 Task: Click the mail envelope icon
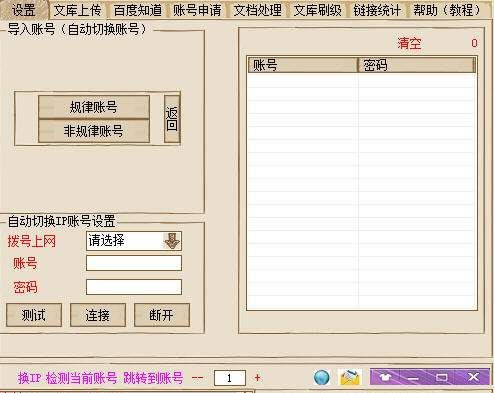tap(350, 378)
